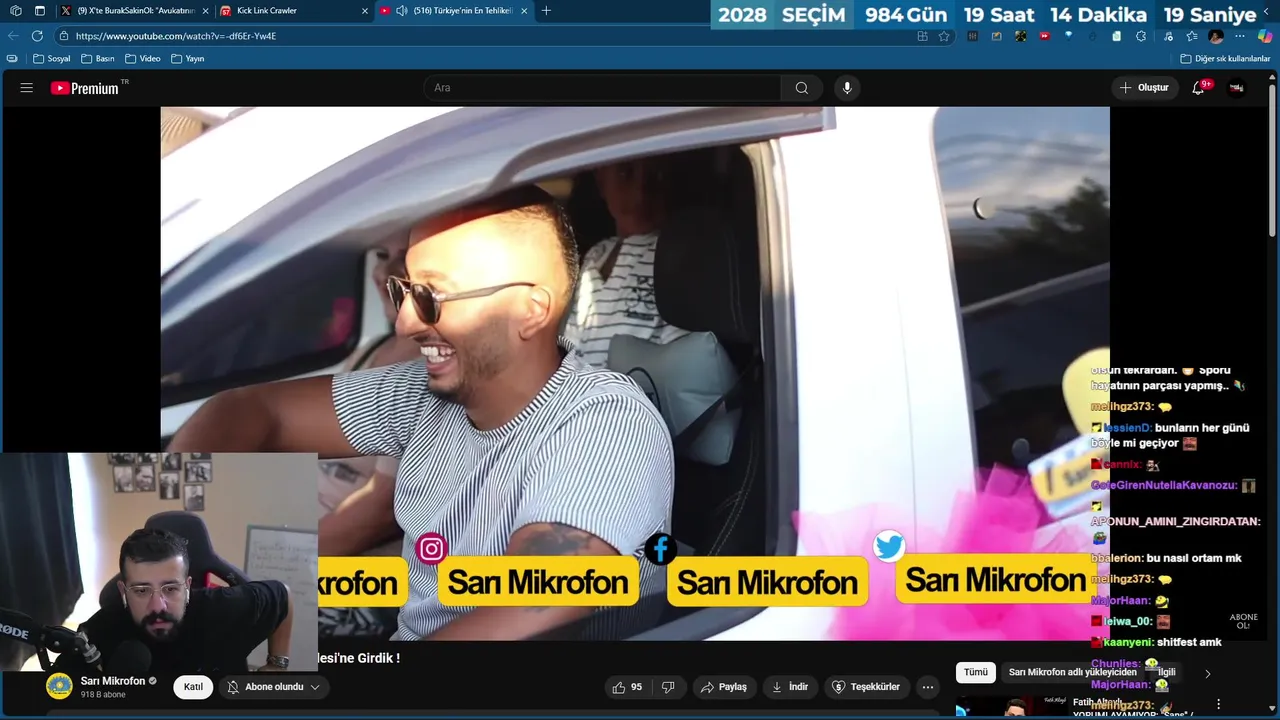The width and height of the screenshot is (1280, 720).
Task: Open browser settings and more ellipsis
Action: coord(1240,36)
